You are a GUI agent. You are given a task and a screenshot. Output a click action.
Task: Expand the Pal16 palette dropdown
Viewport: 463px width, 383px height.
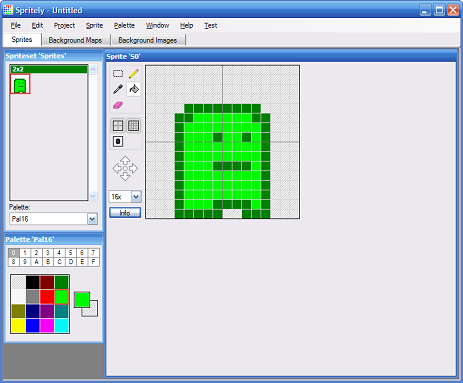point(92,219)
